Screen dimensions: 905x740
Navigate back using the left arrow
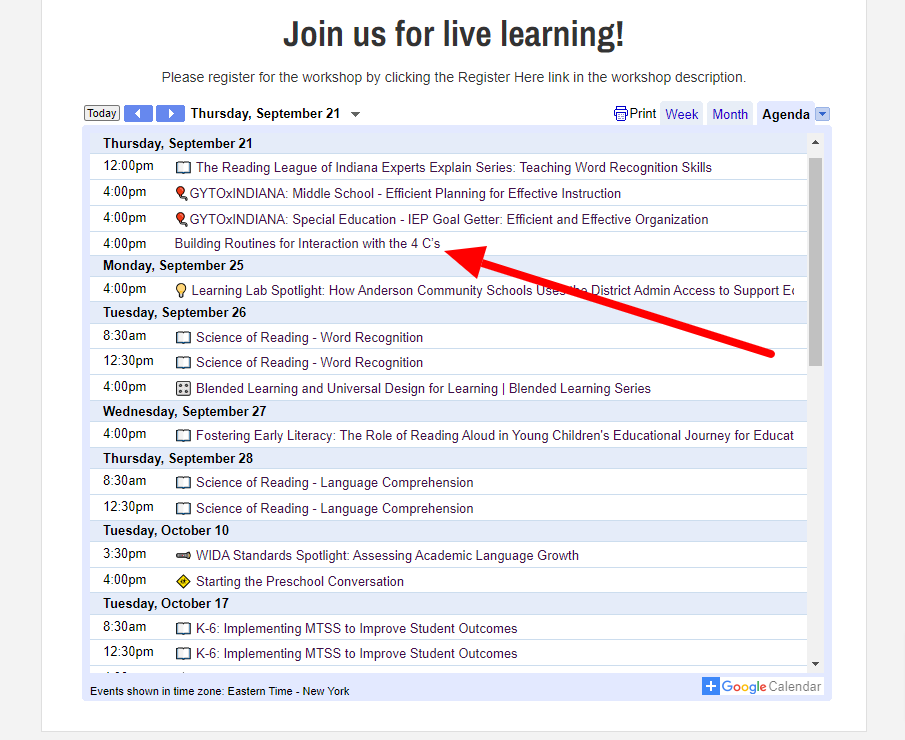(x=138, y=113)
